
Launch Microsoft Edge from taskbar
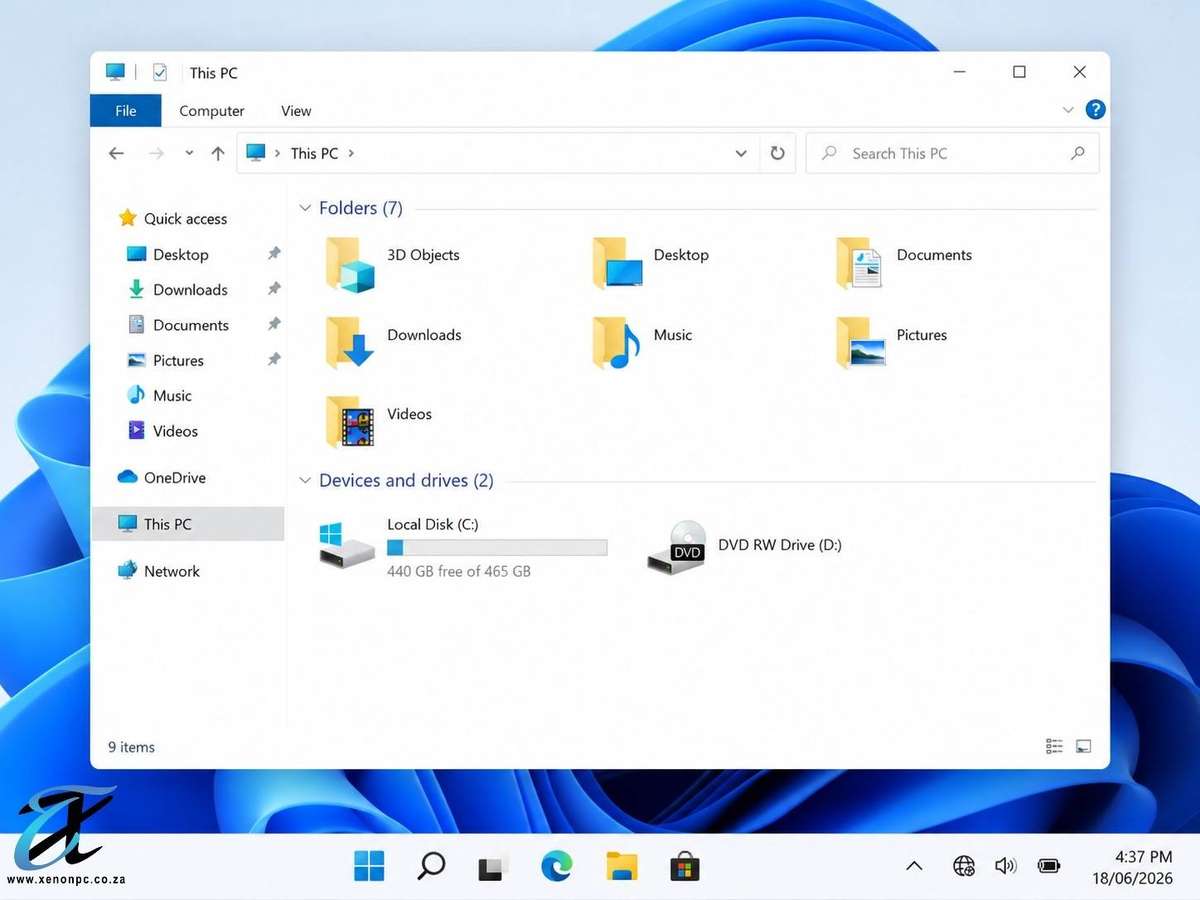point(556,866)
